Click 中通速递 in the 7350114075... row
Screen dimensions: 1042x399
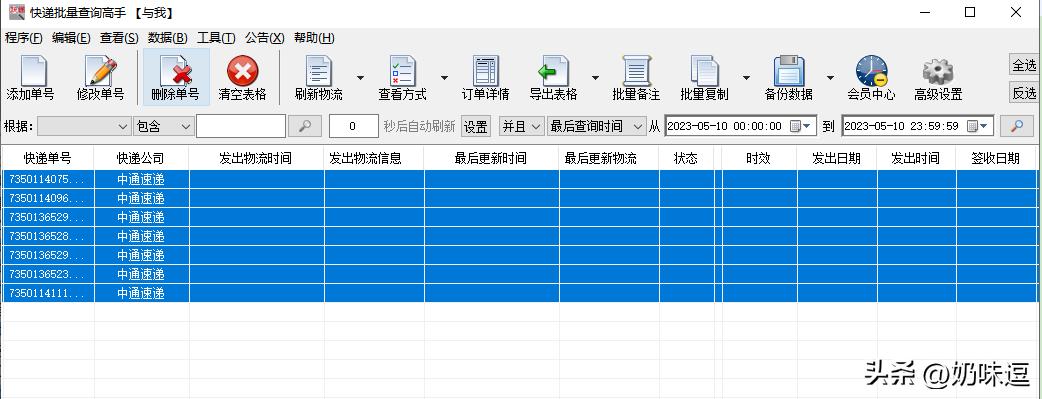[x=141, y=180]
